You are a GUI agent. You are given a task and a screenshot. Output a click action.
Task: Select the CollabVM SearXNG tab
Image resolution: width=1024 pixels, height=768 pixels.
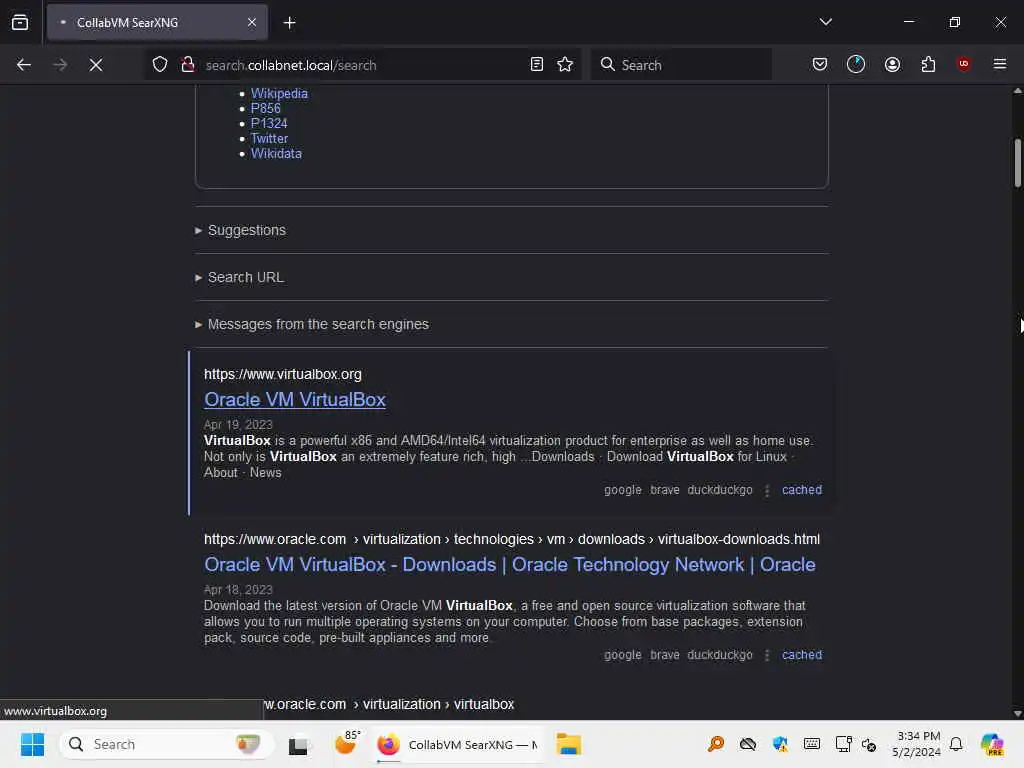pos(157,23)
